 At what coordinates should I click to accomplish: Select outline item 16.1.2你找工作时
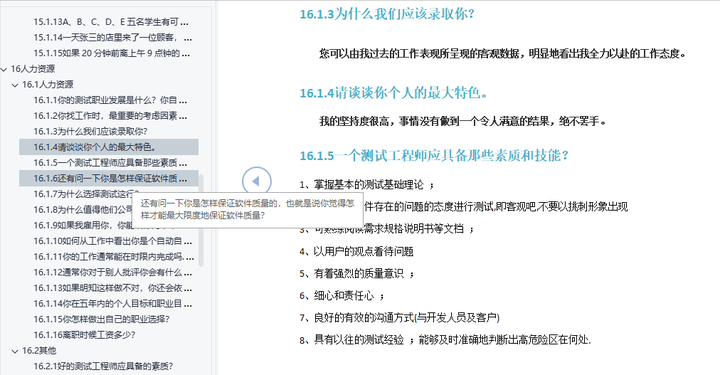click(x=110, y=116)
